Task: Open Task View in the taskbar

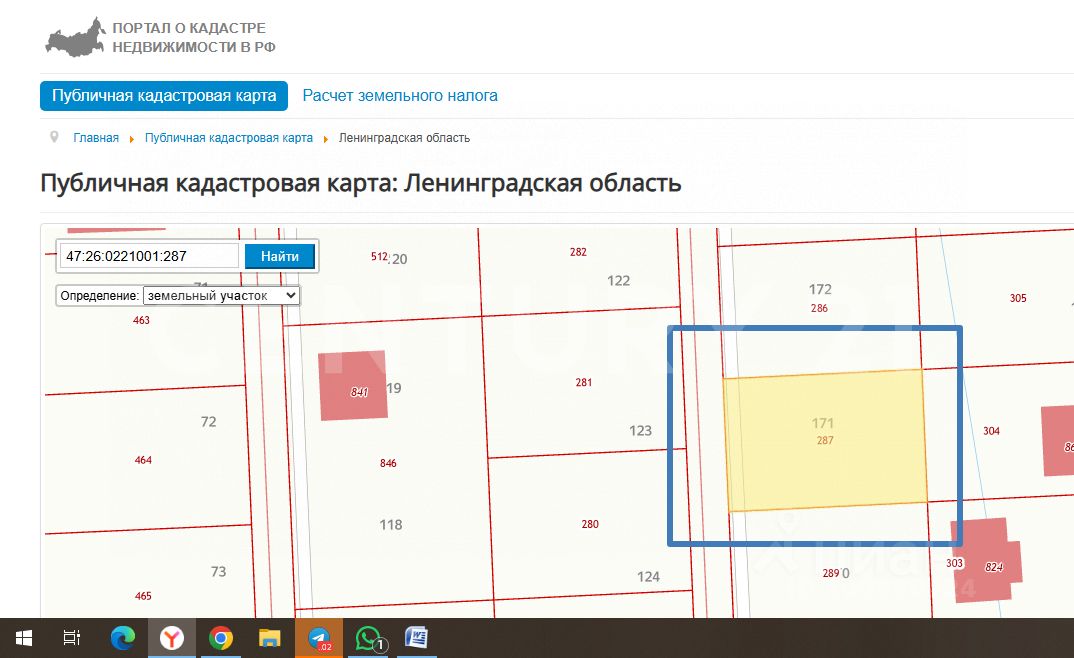Action: tap(72, 638)
